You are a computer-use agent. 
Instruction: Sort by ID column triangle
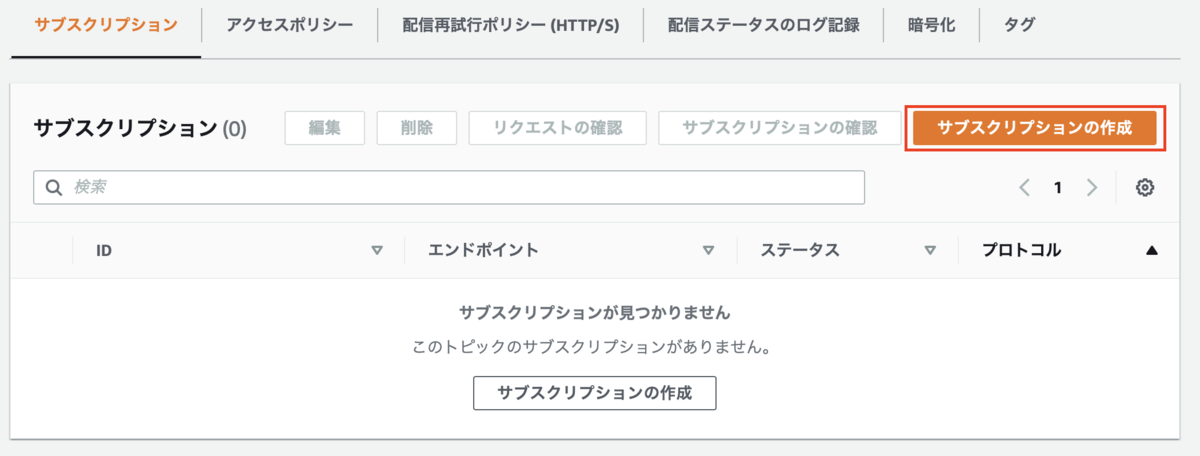tap(377, 251)
